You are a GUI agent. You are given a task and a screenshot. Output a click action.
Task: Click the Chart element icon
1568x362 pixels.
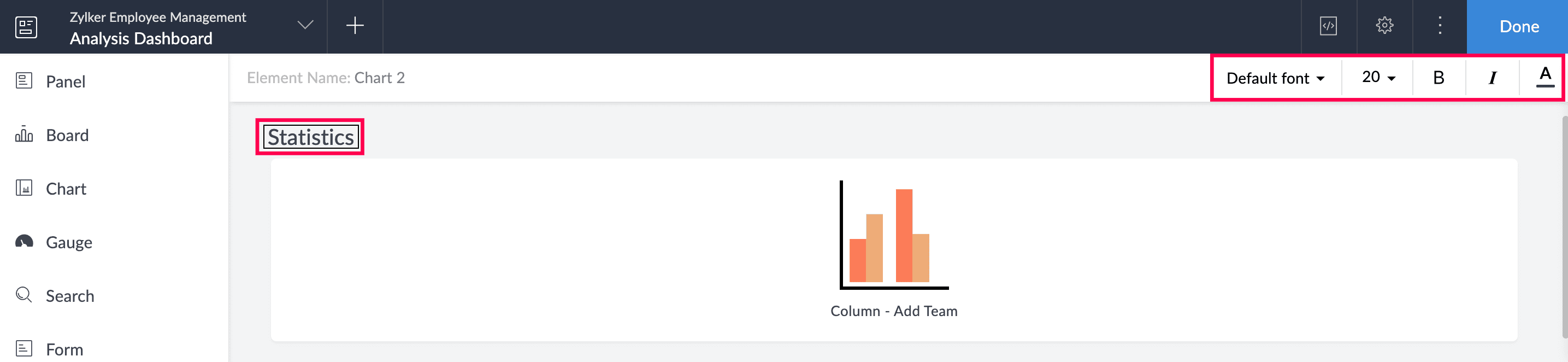[23, 188]
